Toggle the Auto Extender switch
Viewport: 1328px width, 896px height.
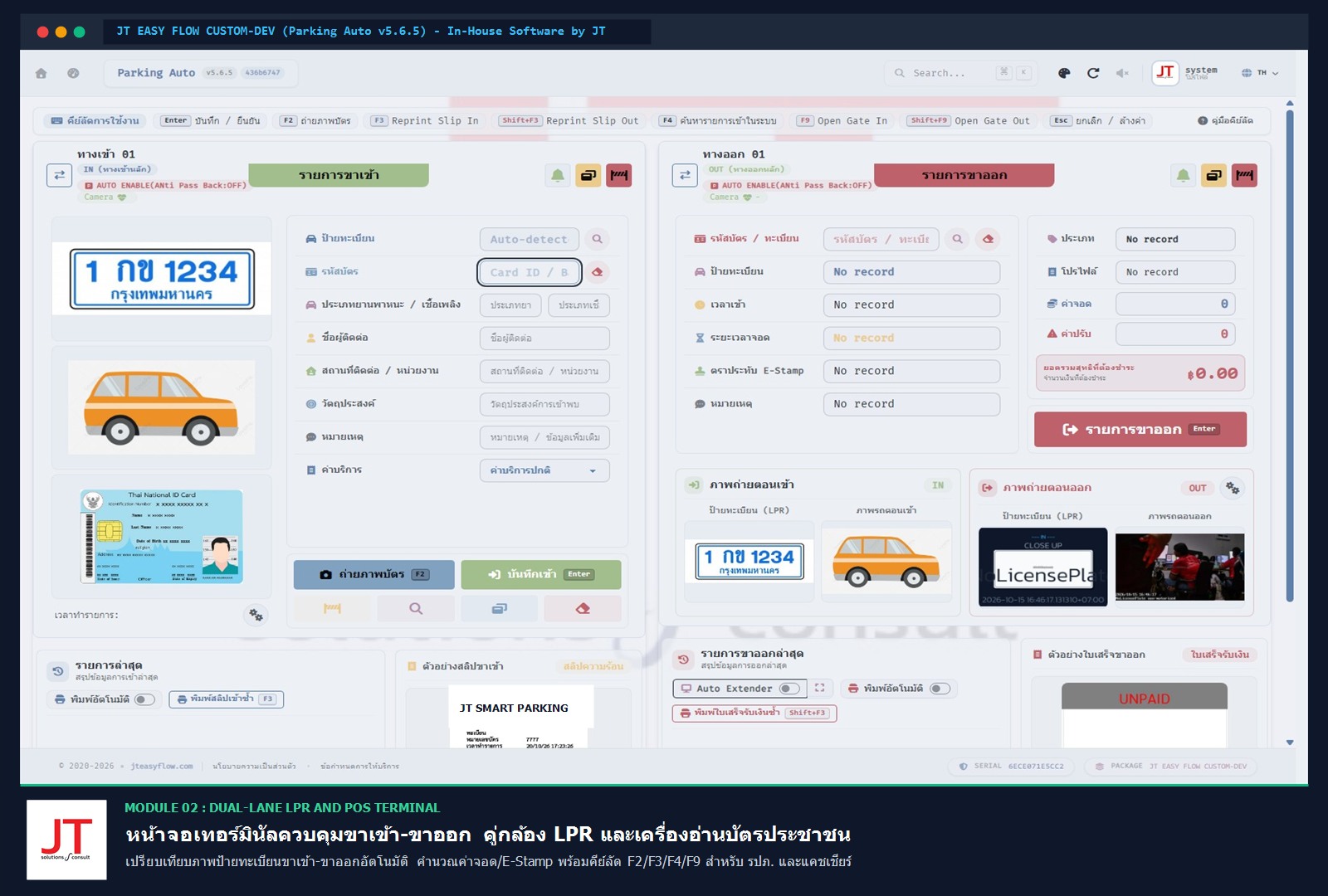pos(789,689)
